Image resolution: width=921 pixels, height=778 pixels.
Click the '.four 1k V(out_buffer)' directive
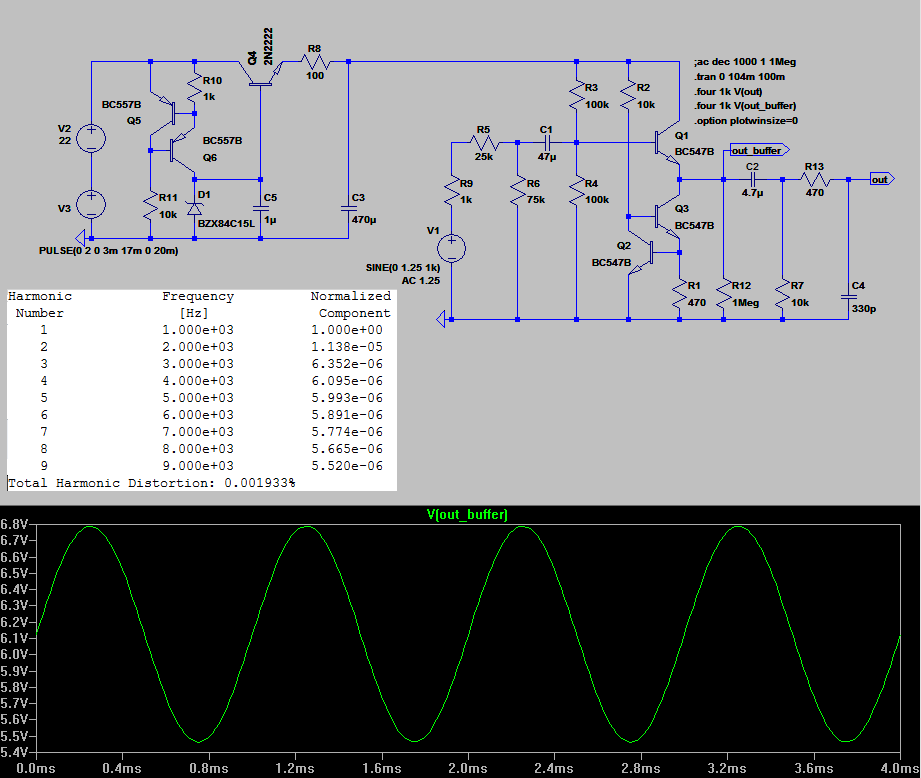(745, 106)
